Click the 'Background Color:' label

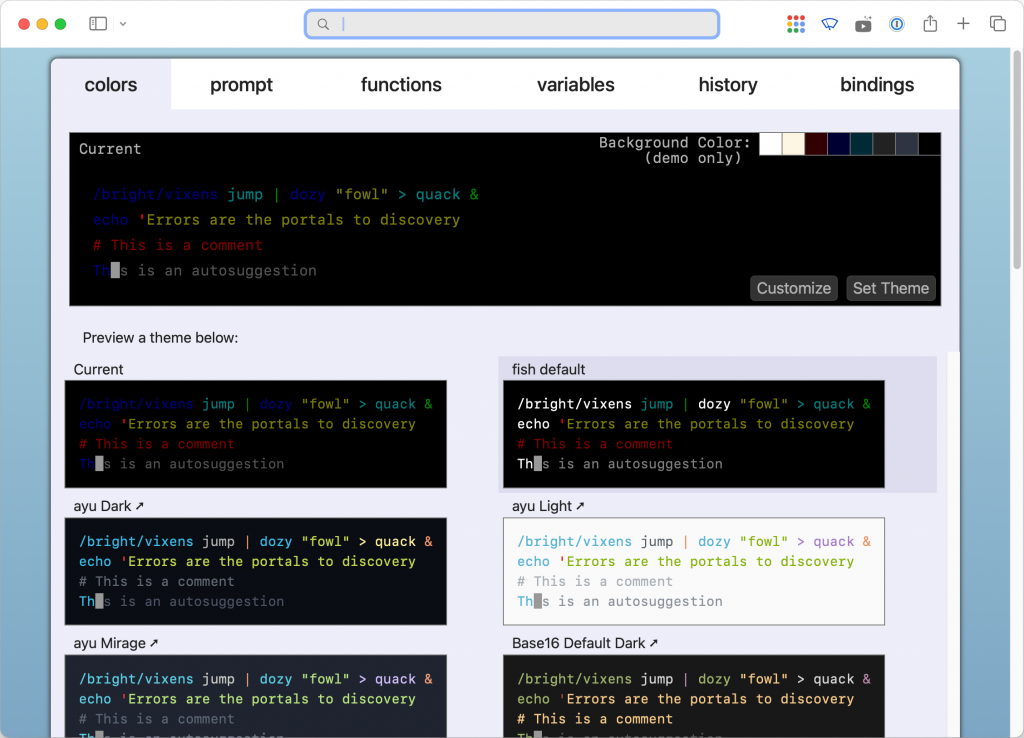(x=675, y=142)
